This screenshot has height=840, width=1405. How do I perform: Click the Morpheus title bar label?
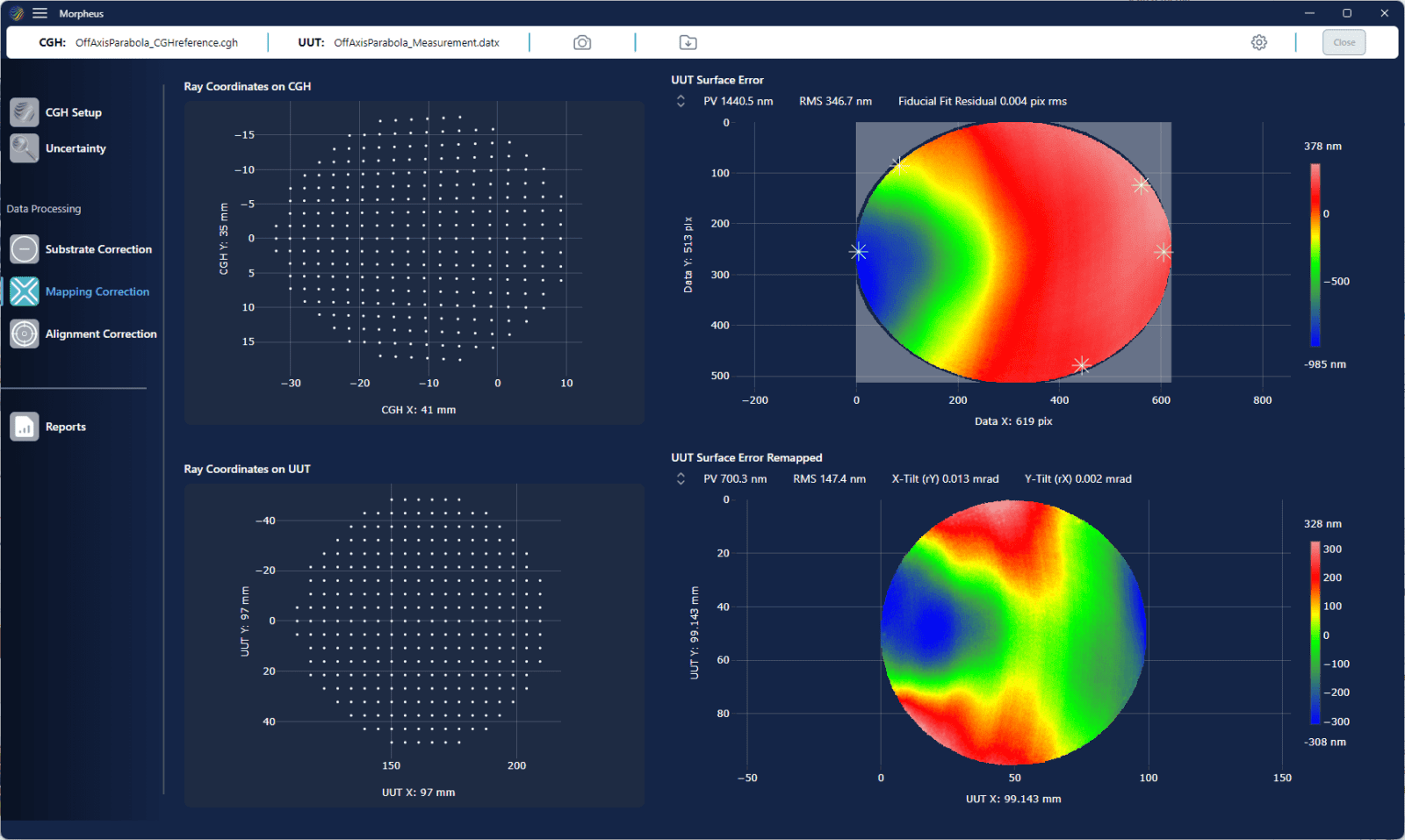click(x=81, y=12)
